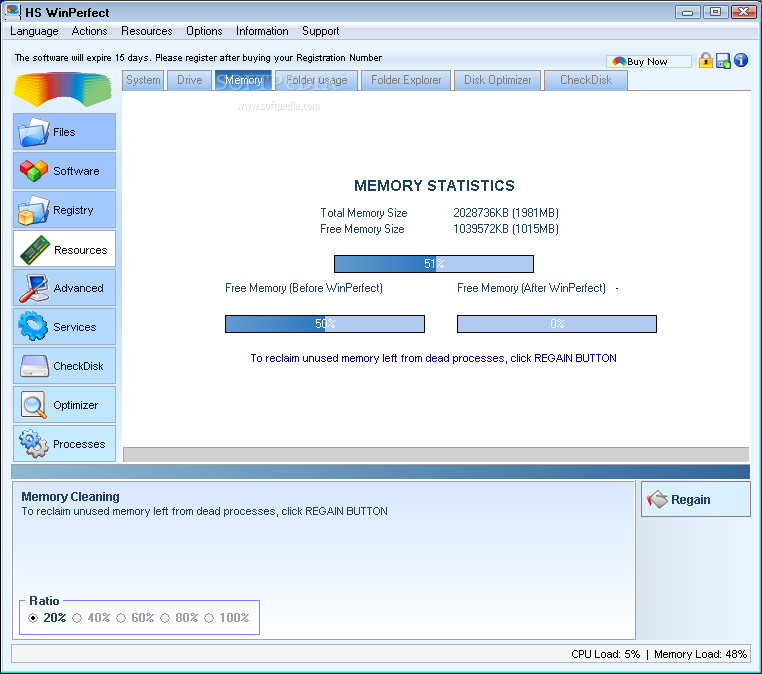The image size is (762, 674).
Task: Select the Resources sidebar item
Action: point(64,249)
